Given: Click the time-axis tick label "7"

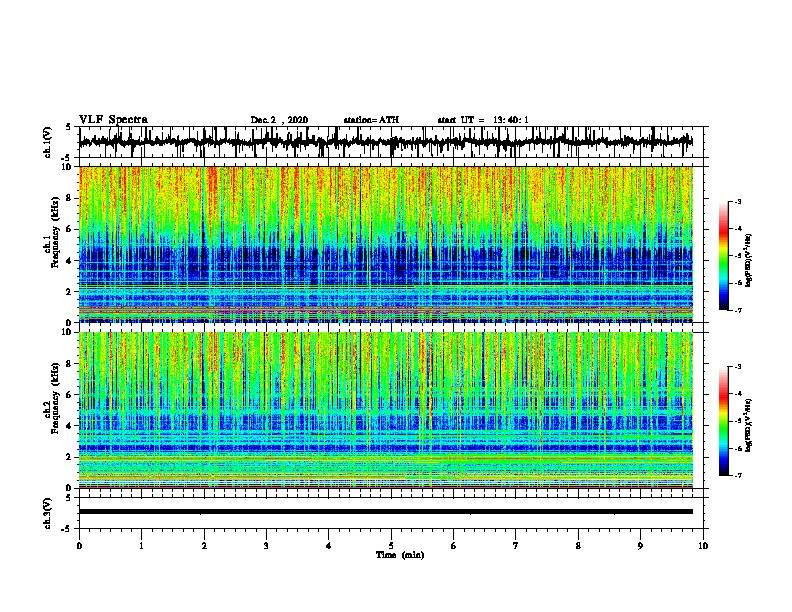Looking at the screenshot, I should coord(516,546).
